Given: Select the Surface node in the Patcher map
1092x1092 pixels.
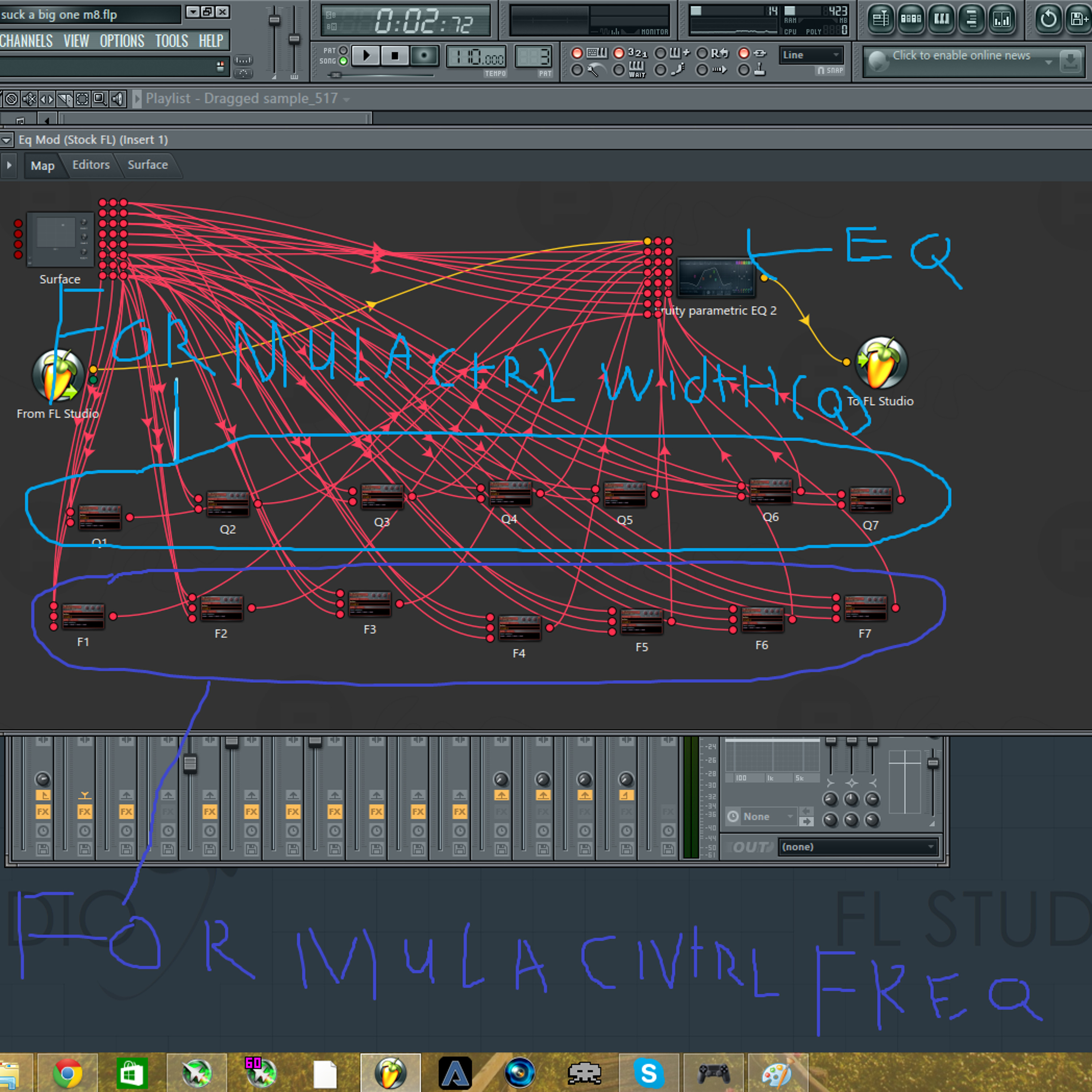Looking at the screenshot, I should point(60,240).
